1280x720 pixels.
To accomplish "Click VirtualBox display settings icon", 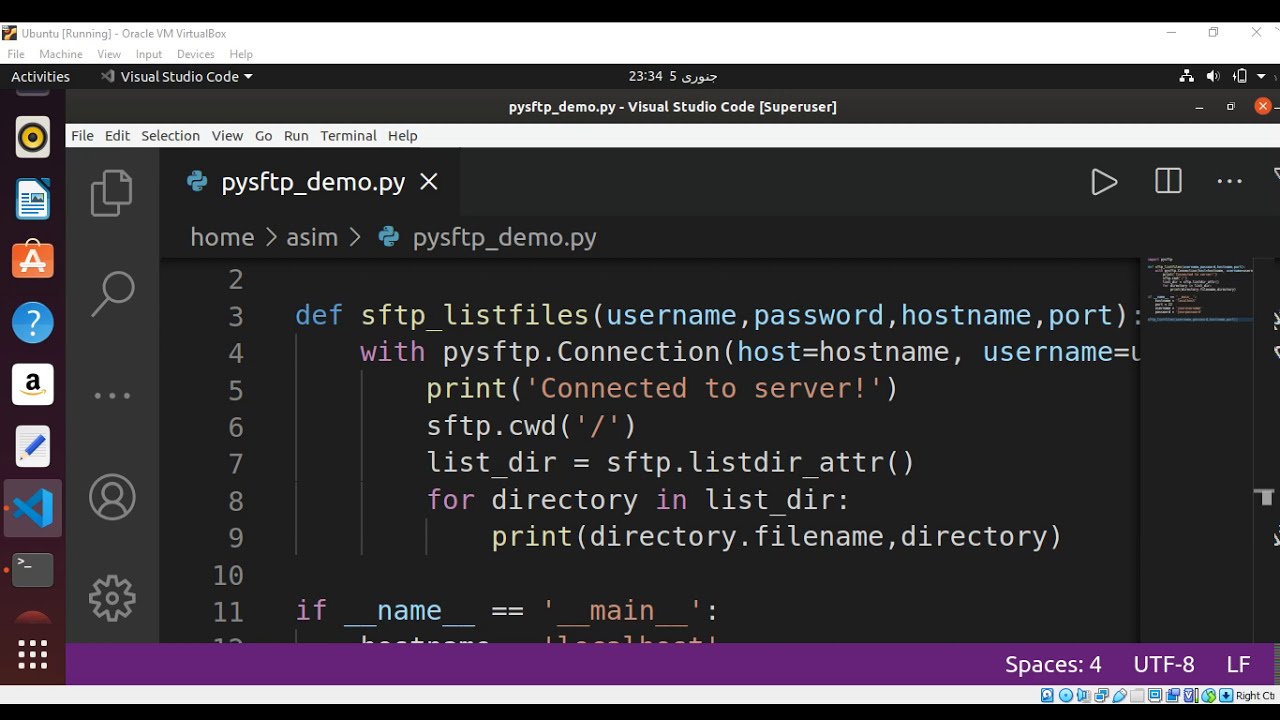I will pyautogui.click(x=1155, y=696).
